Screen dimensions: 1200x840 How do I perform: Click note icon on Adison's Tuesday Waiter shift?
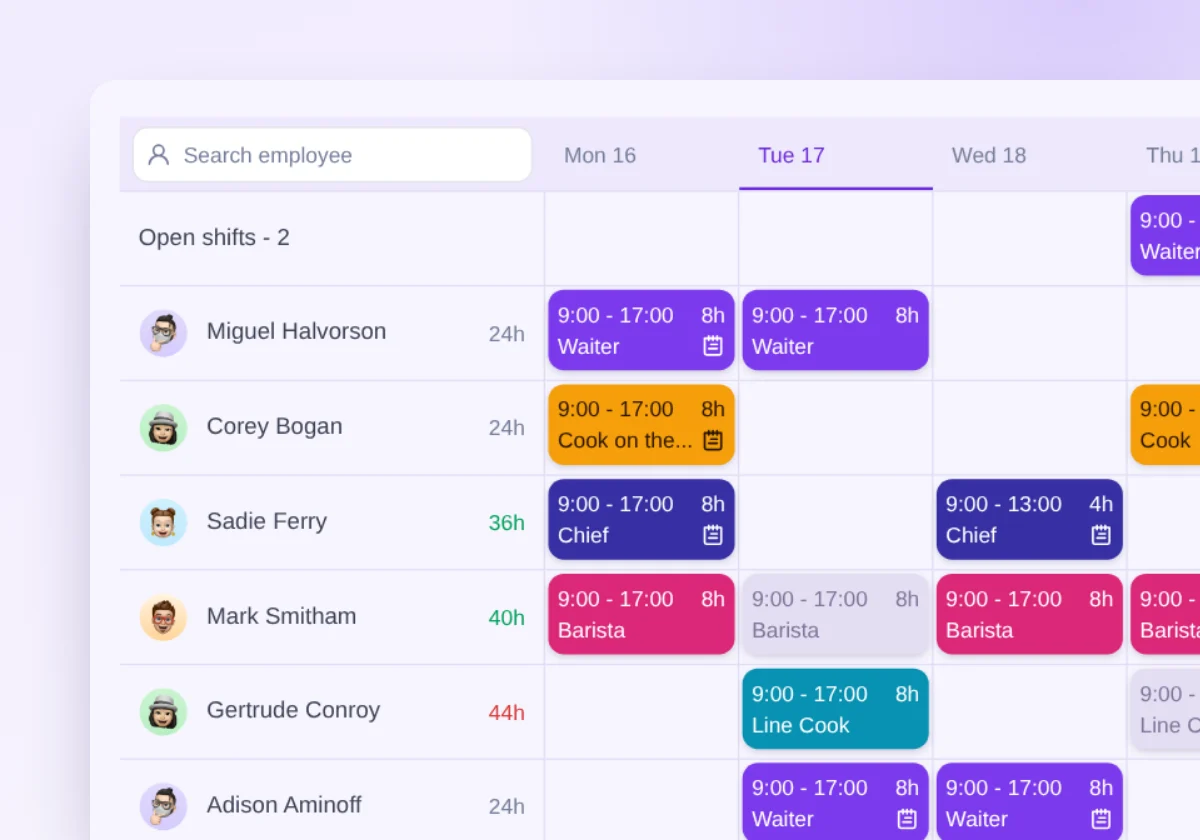[907, 818]
